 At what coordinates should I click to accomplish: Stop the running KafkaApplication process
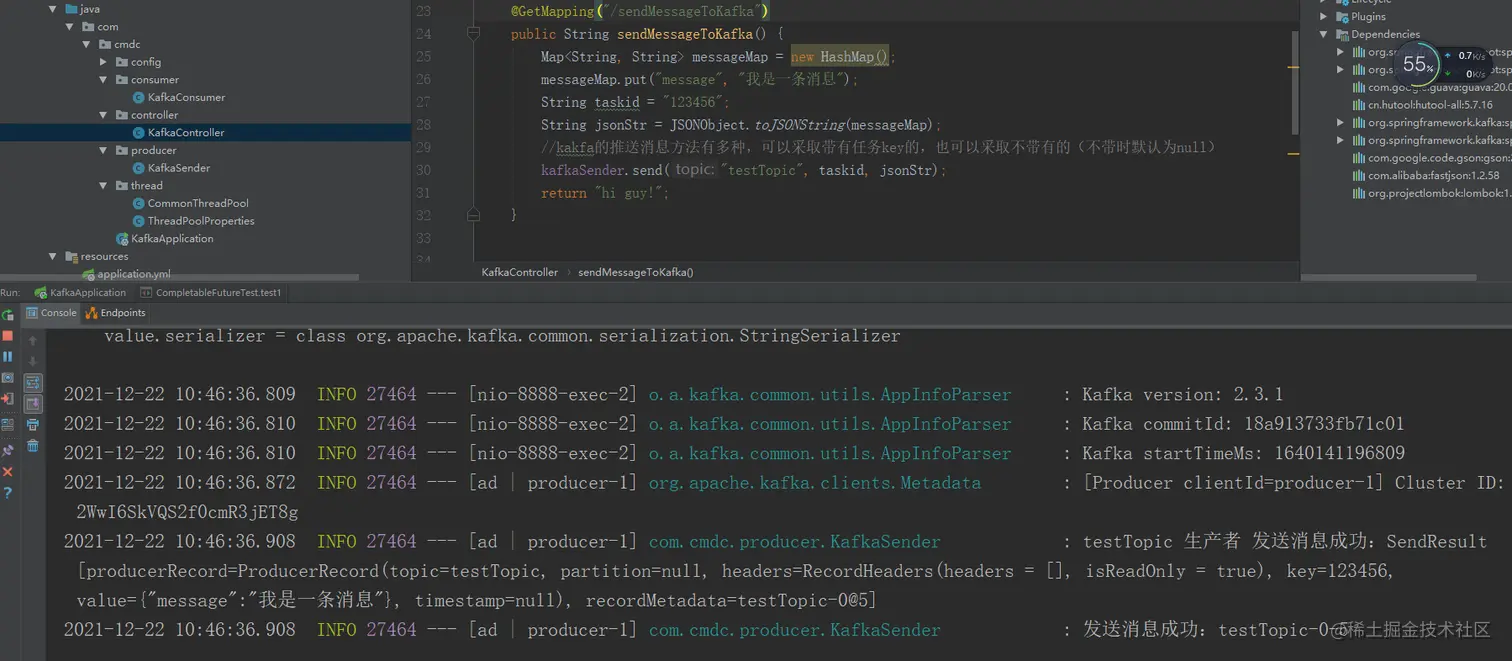[x=8, y=336]
